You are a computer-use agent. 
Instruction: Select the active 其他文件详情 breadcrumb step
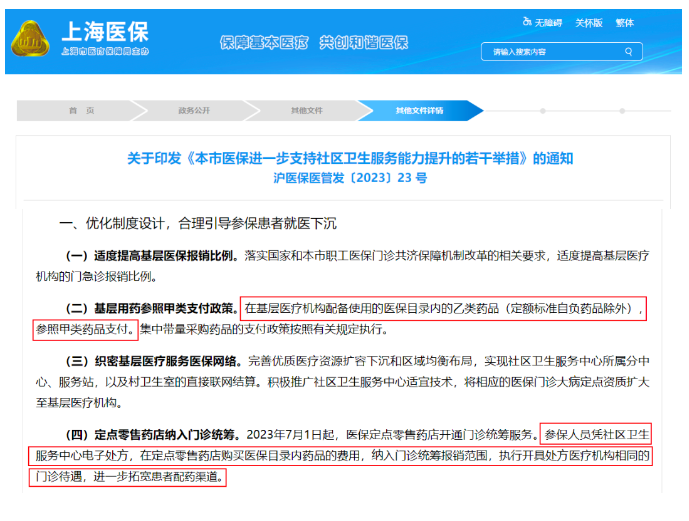[x=419, y=110]
